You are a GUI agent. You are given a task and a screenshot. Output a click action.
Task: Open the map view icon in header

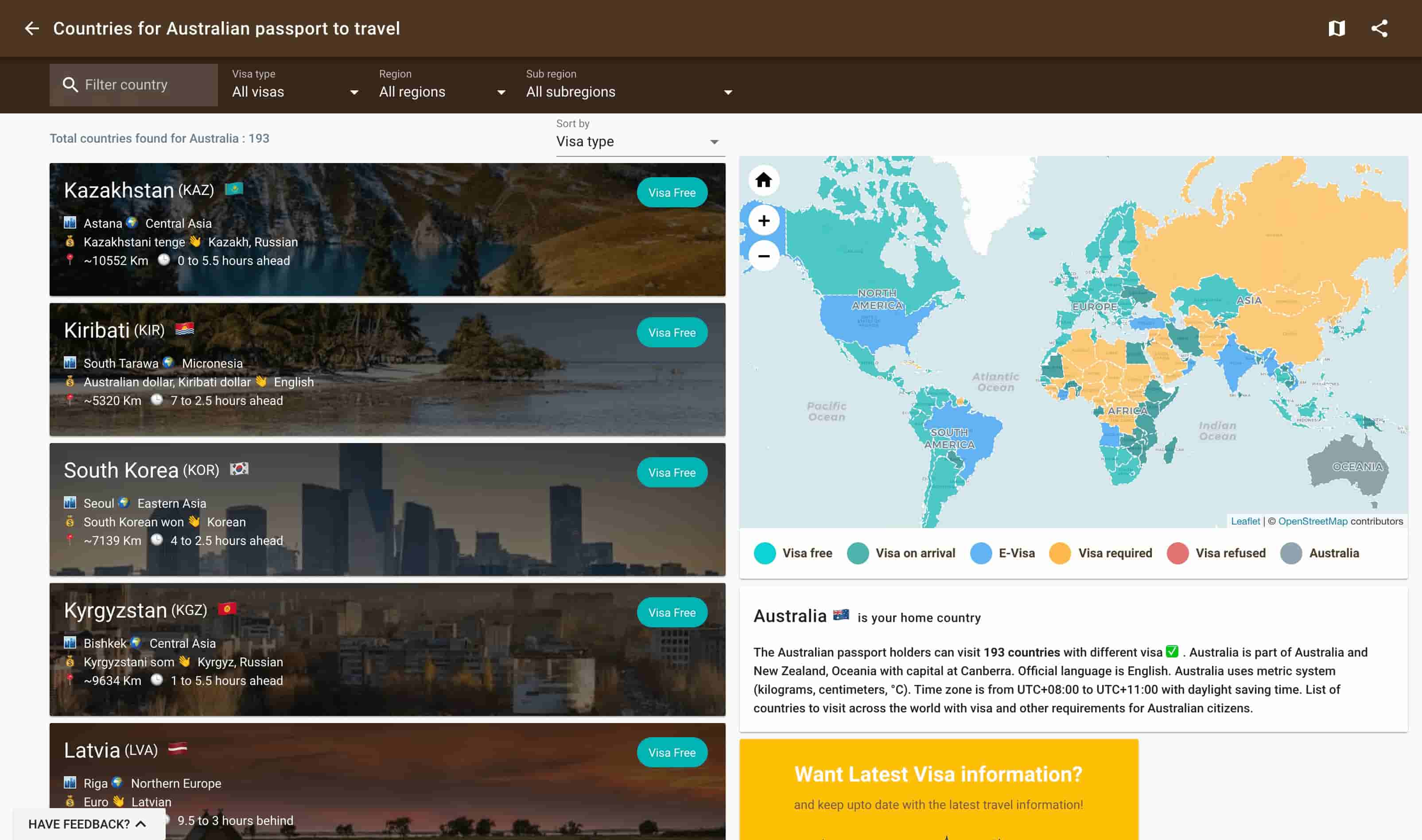pyautogui.click(x=1336, y=28)
